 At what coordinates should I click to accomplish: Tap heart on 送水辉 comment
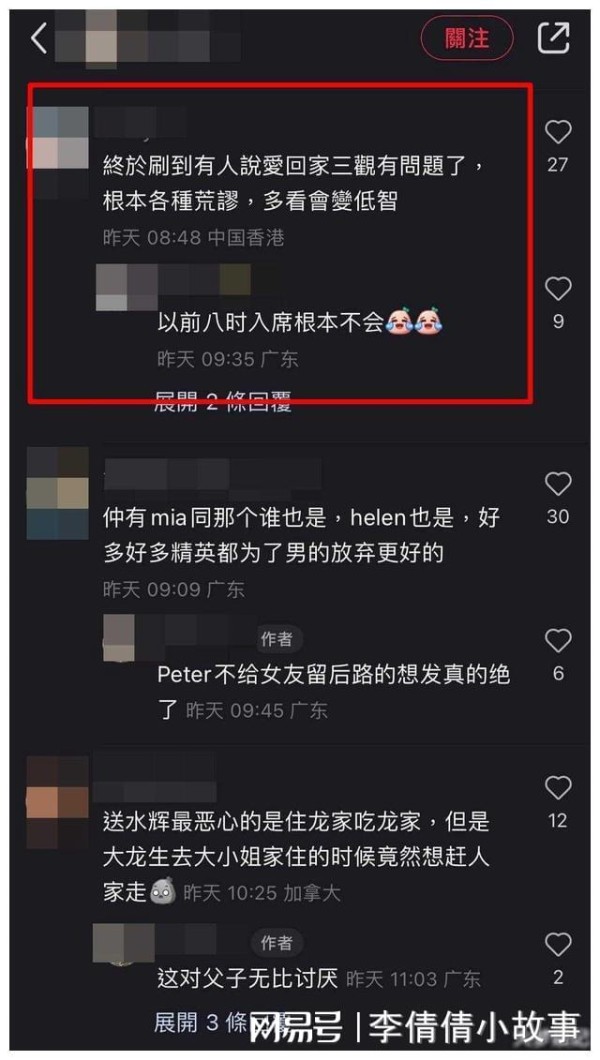(x=558, y=788)
